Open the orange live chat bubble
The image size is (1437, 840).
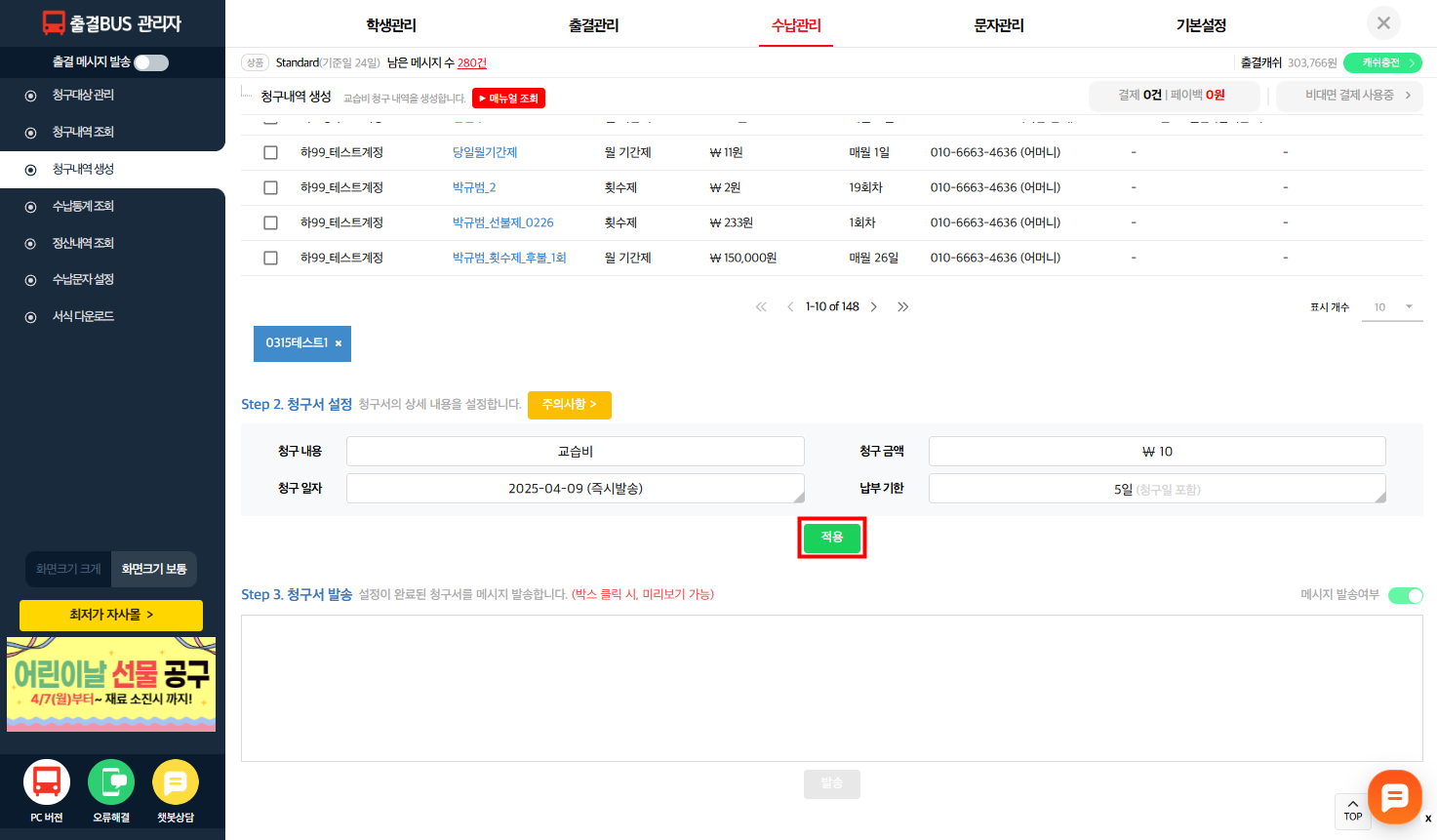click(1395, 797)
